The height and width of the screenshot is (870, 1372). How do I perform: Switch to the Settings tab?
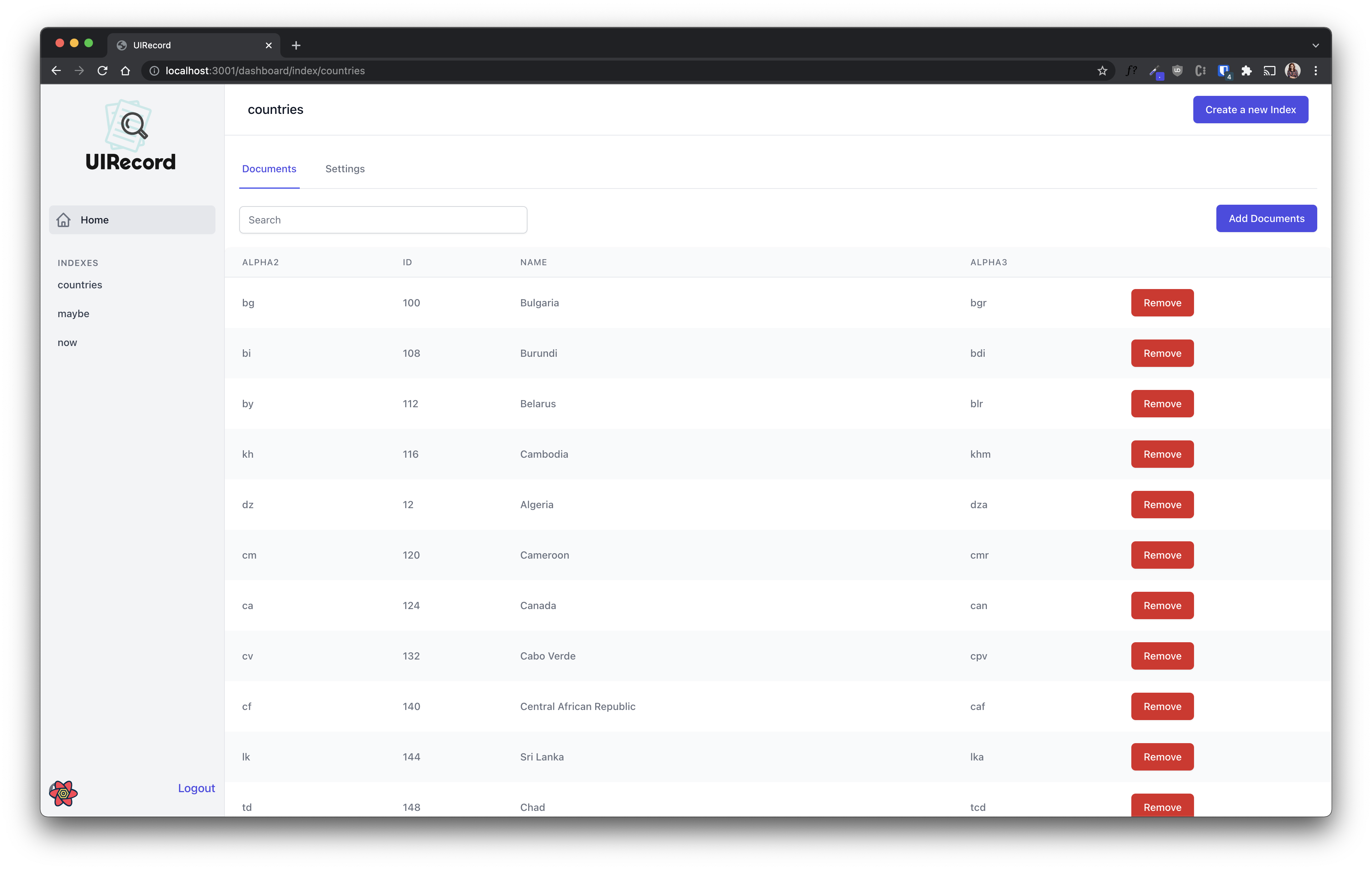(x=345, y=169)
